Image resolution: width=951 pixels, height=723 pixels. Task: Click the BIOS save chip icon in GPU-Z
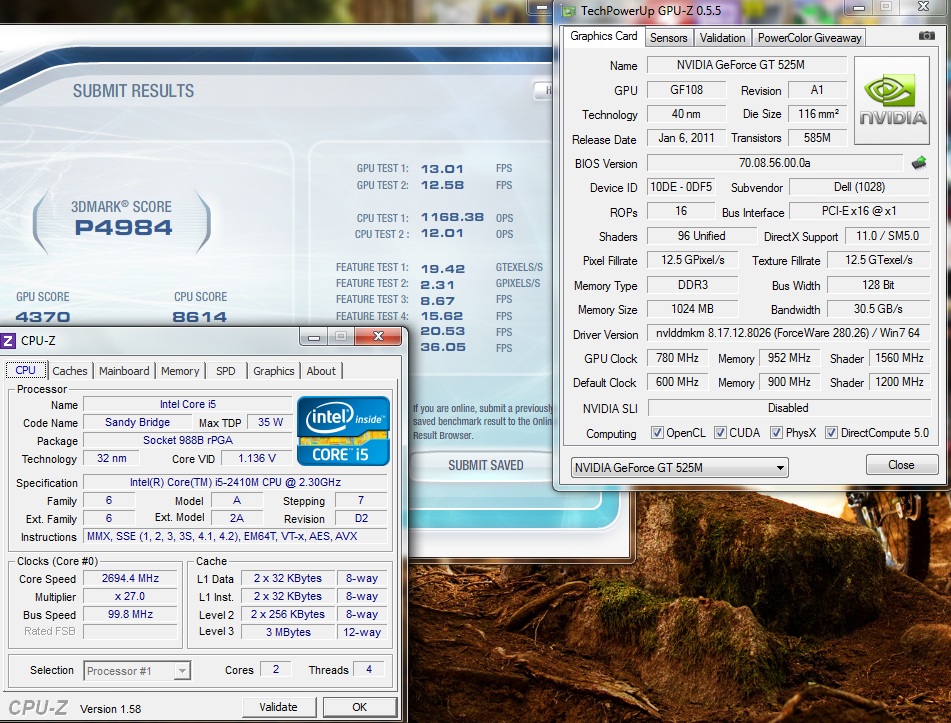pyautogui.click(x=919, y=163)
